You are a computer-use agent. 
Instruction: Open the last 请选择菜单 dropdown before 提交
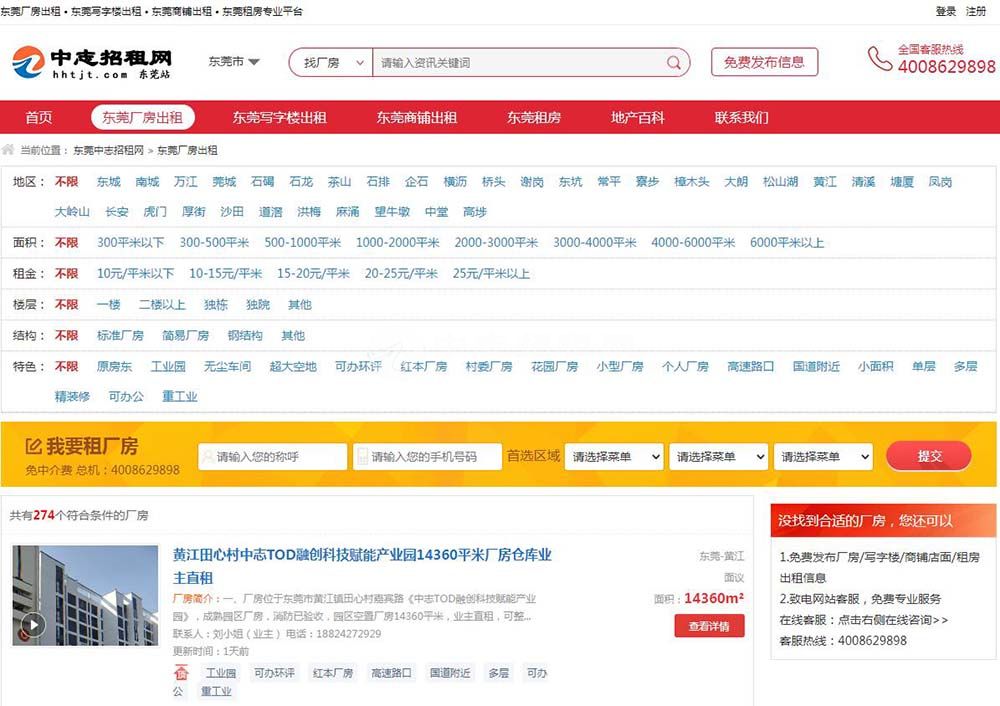pos(824,455)
